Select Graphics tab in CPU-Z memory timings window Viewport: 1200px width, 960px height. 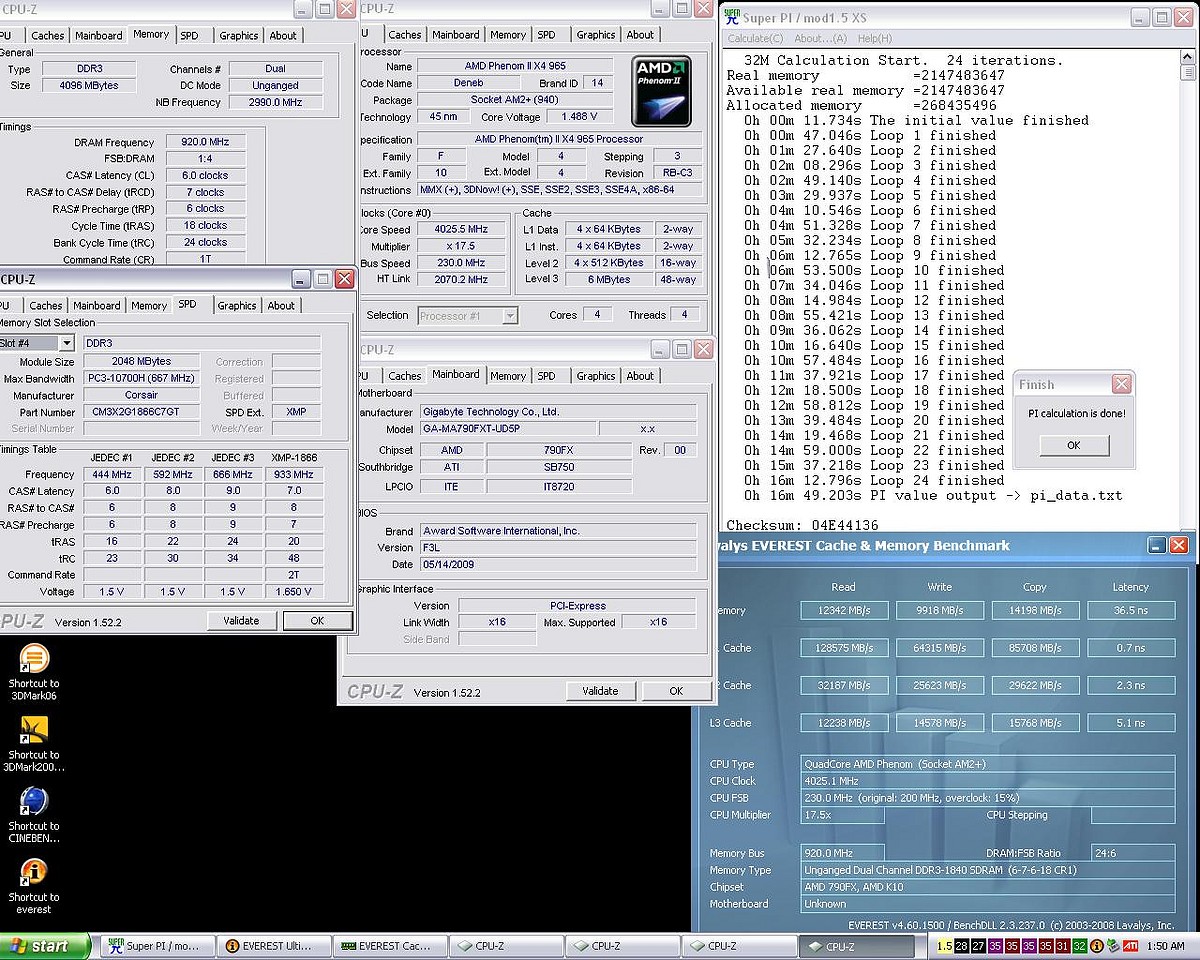238,35
